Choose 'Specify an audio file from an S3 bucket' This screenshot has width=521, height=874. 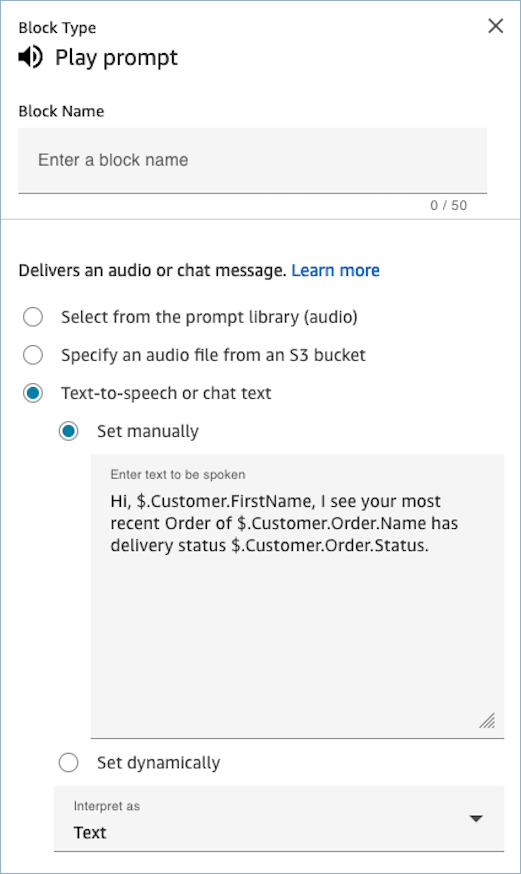33,355
